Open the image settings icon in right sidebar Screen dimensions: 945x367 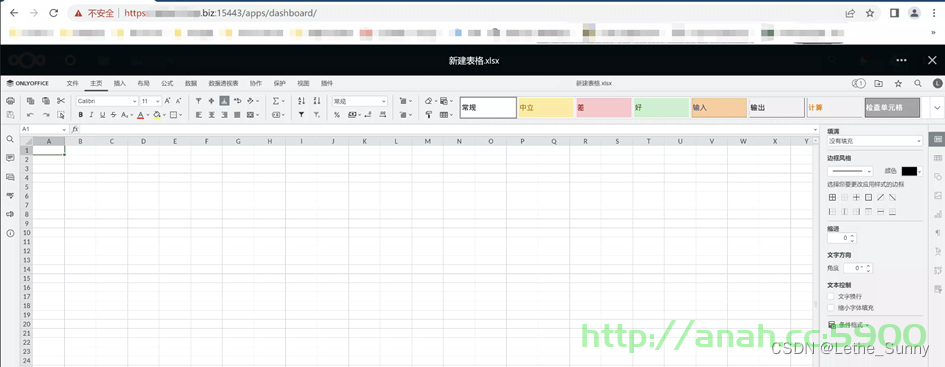click(x=937, y=195)
